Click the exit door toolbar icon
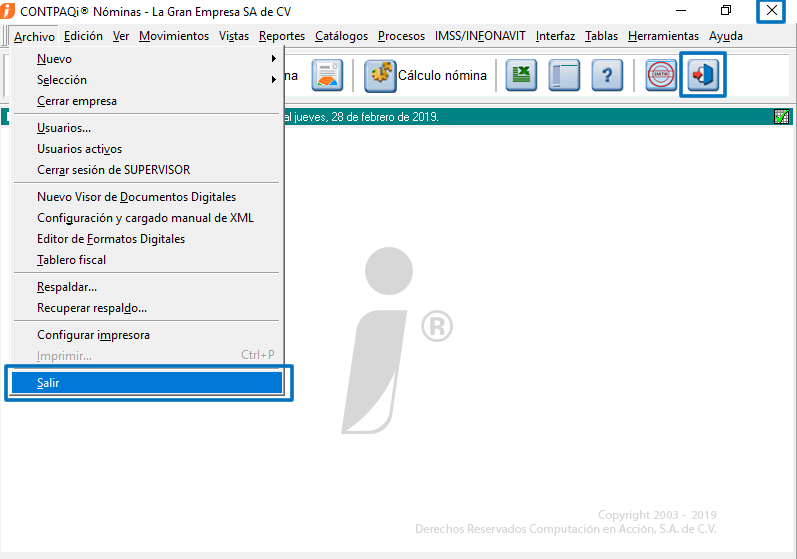Viewport: 797px width, 559px height. coord(703,75)
